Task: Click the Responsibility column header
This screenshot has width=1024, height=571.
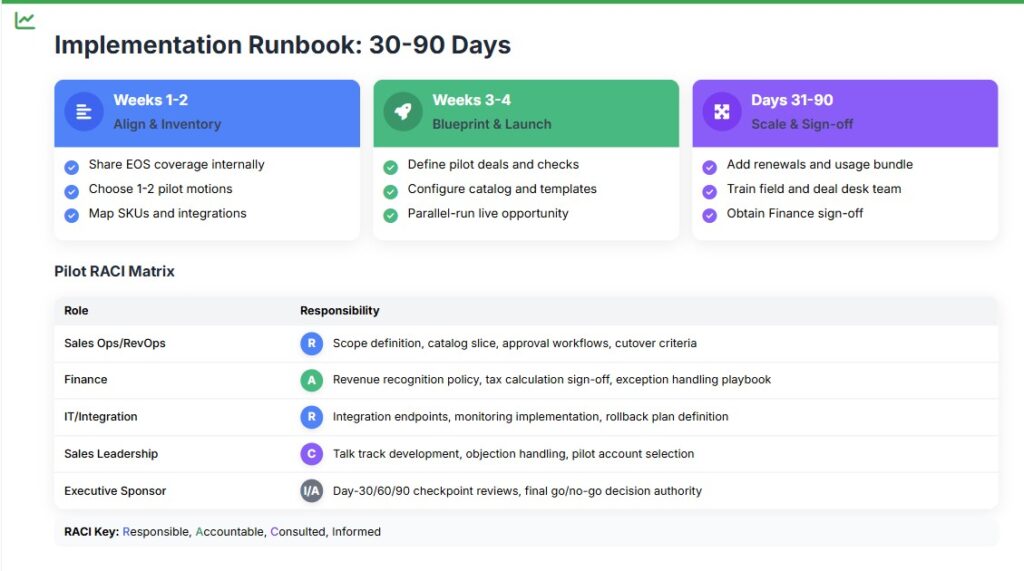Action: pos(340,311)
